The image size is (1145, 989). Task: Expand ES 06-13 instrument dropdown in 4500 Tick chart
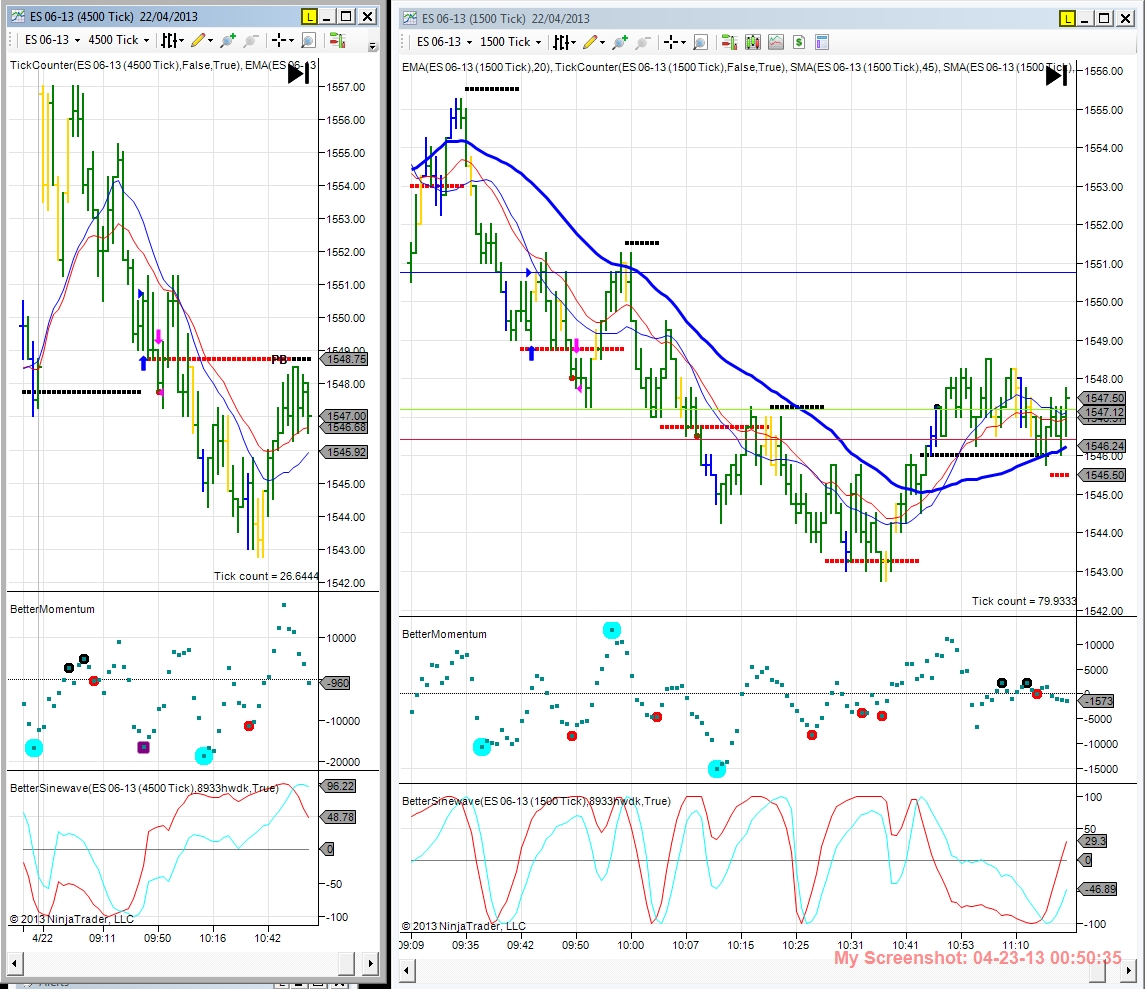(52, 40)
